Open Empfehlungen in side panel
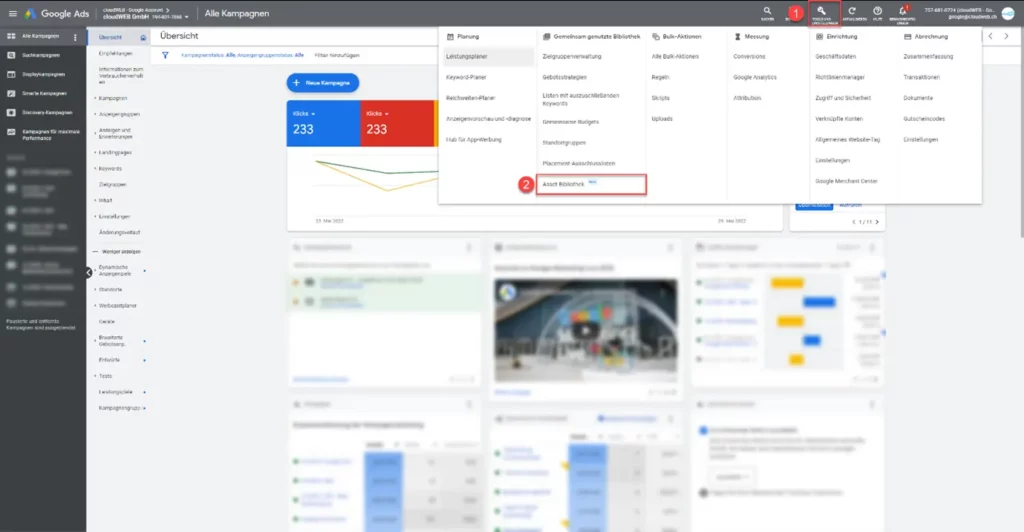 coord(116,54)
